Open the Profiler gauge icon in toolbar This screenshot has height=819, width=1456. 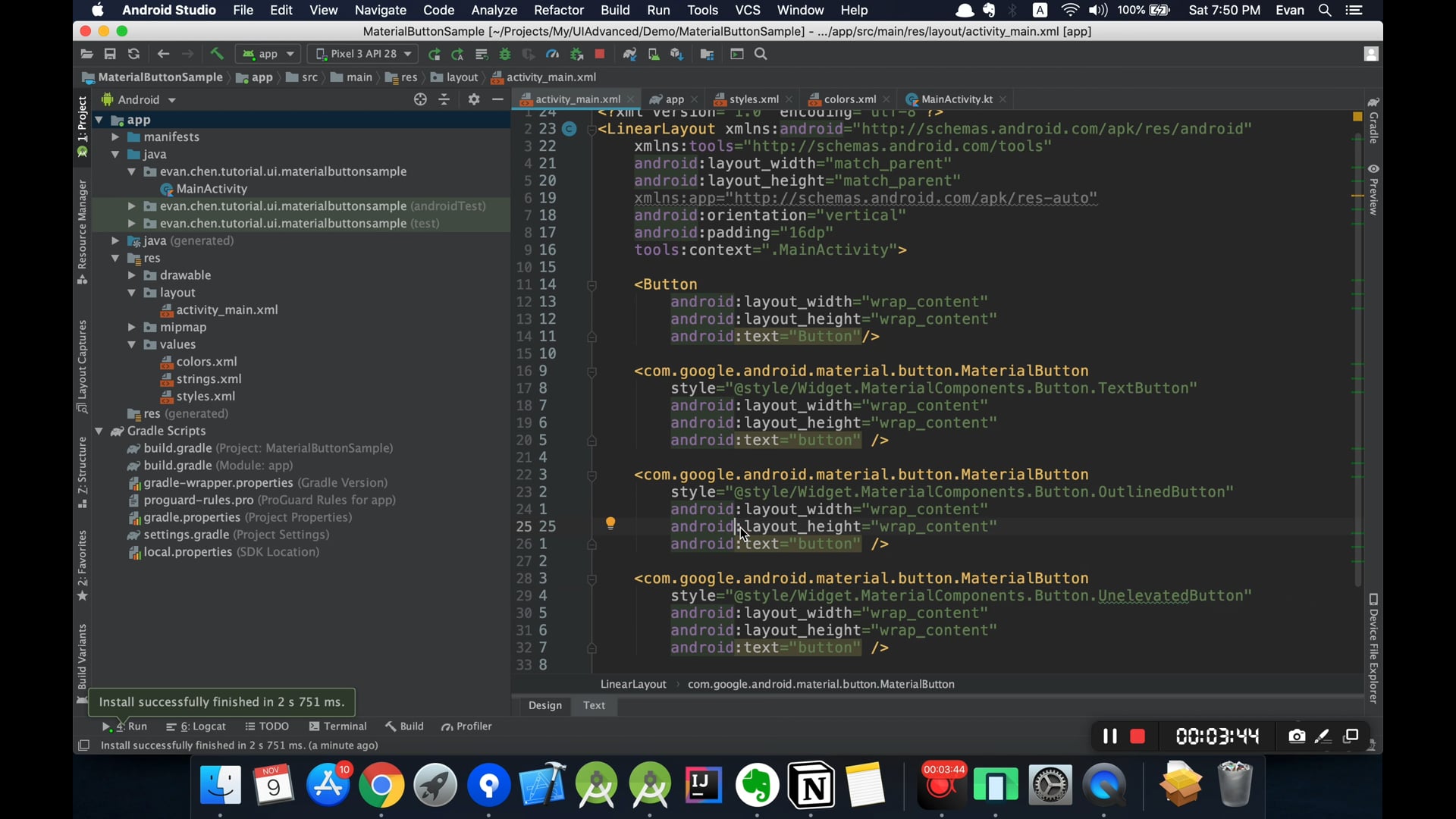pos(553,54)
